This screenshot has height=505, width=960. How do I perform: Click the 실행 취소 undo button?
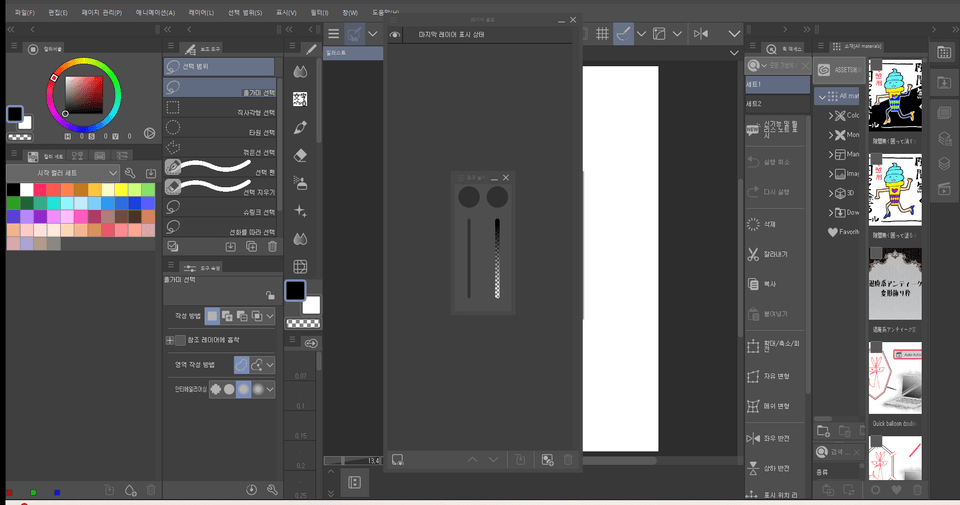click(x=776, y=162)
